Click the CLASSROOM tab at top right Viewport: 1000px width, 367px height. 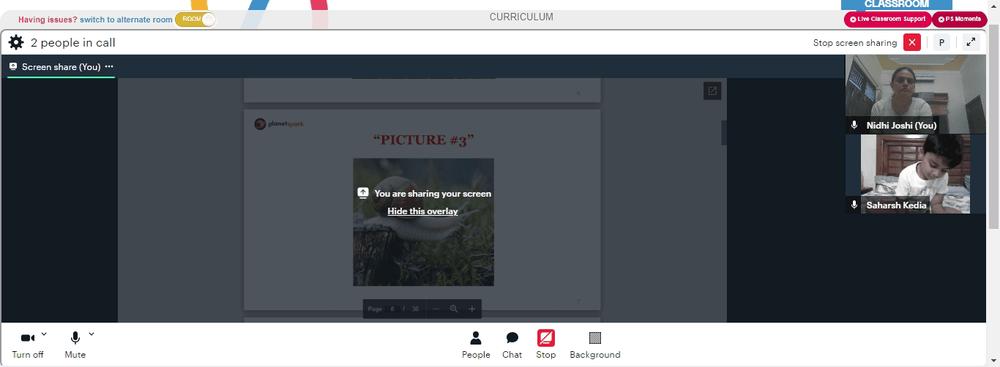(x=897, y=4)
